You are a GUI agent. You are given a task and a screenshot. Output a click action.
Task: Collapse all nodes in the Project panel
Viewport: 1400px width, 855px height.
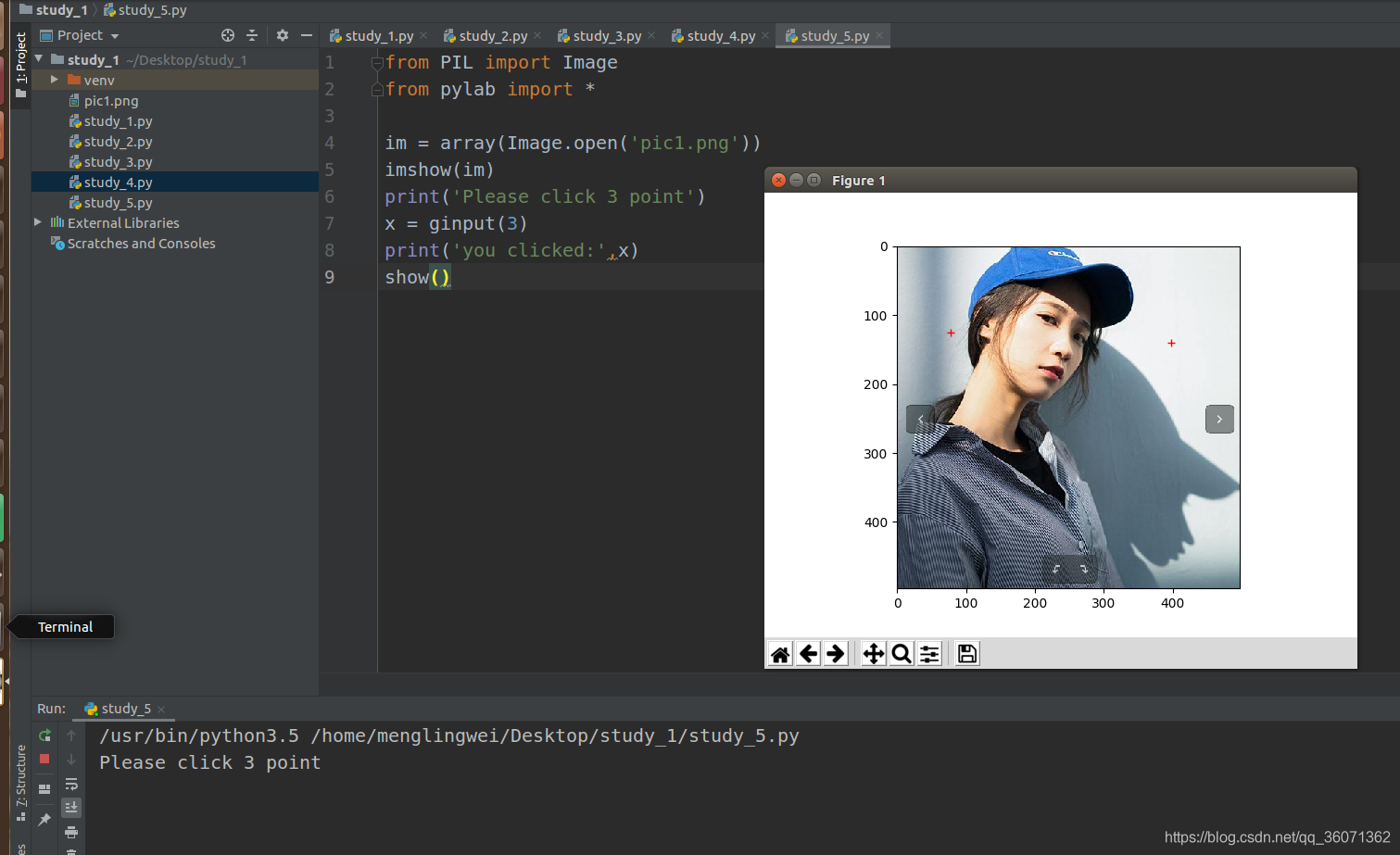point(252,35)
